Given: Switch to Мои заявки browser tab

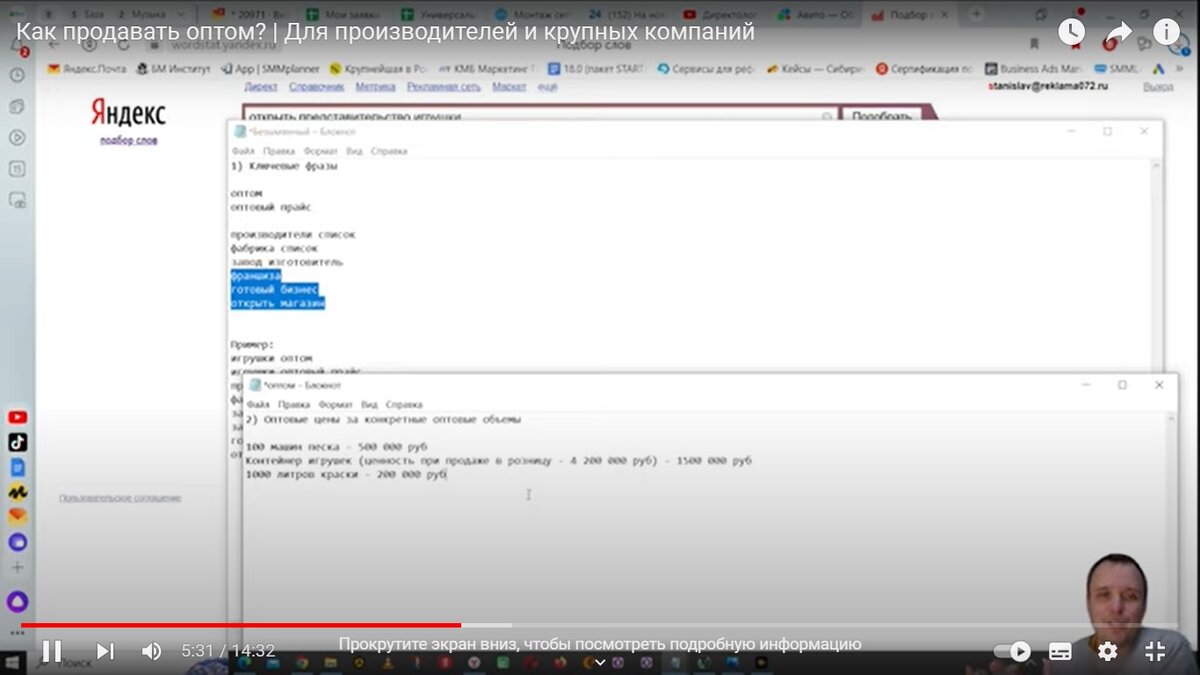Looking at the screenshot, I should point(343,14).
